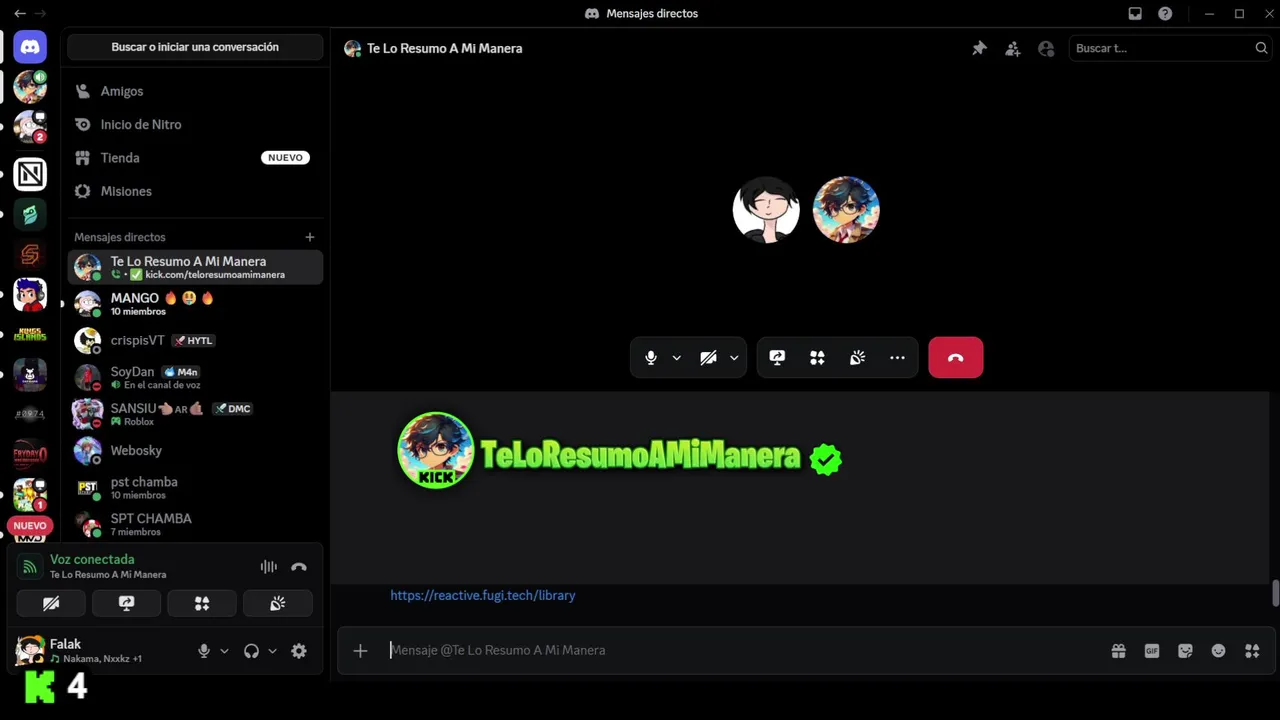Open more call options ellipsis

click(x=897, y=358)
